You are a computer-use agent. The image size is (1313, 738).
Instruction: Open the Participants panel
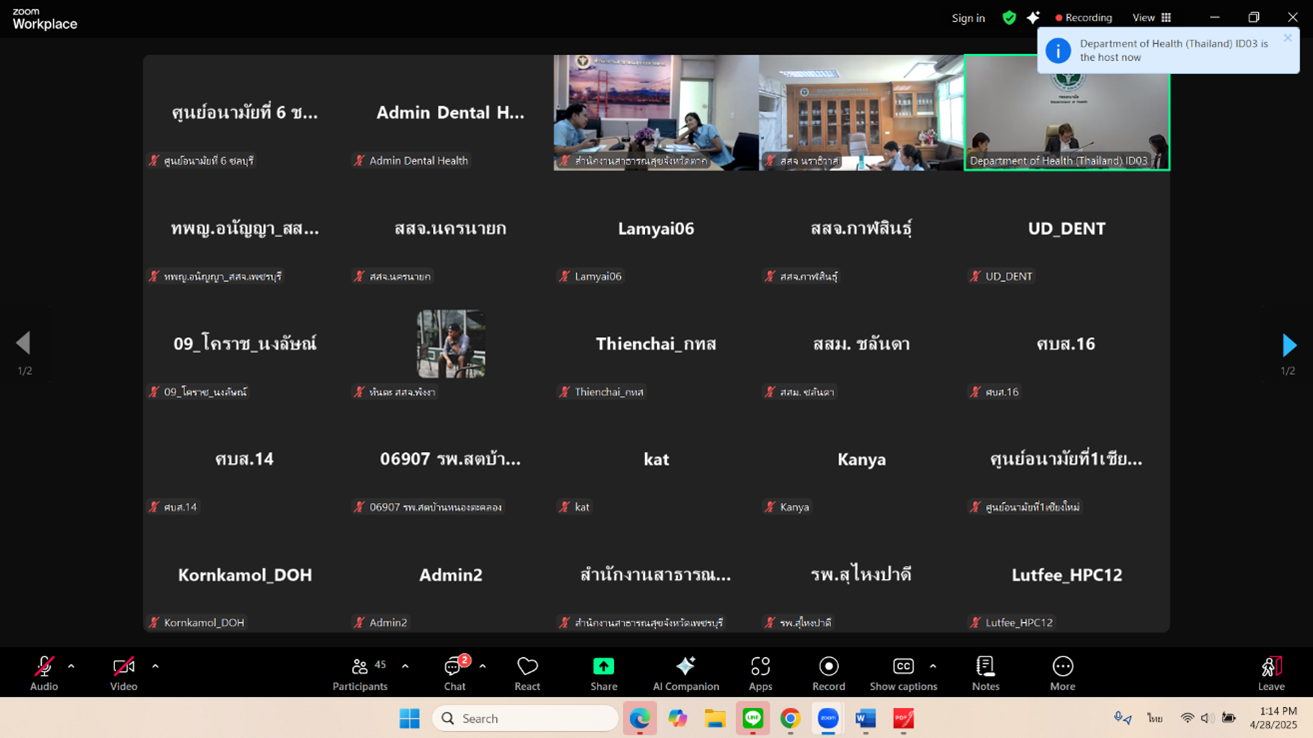[360, 673]
